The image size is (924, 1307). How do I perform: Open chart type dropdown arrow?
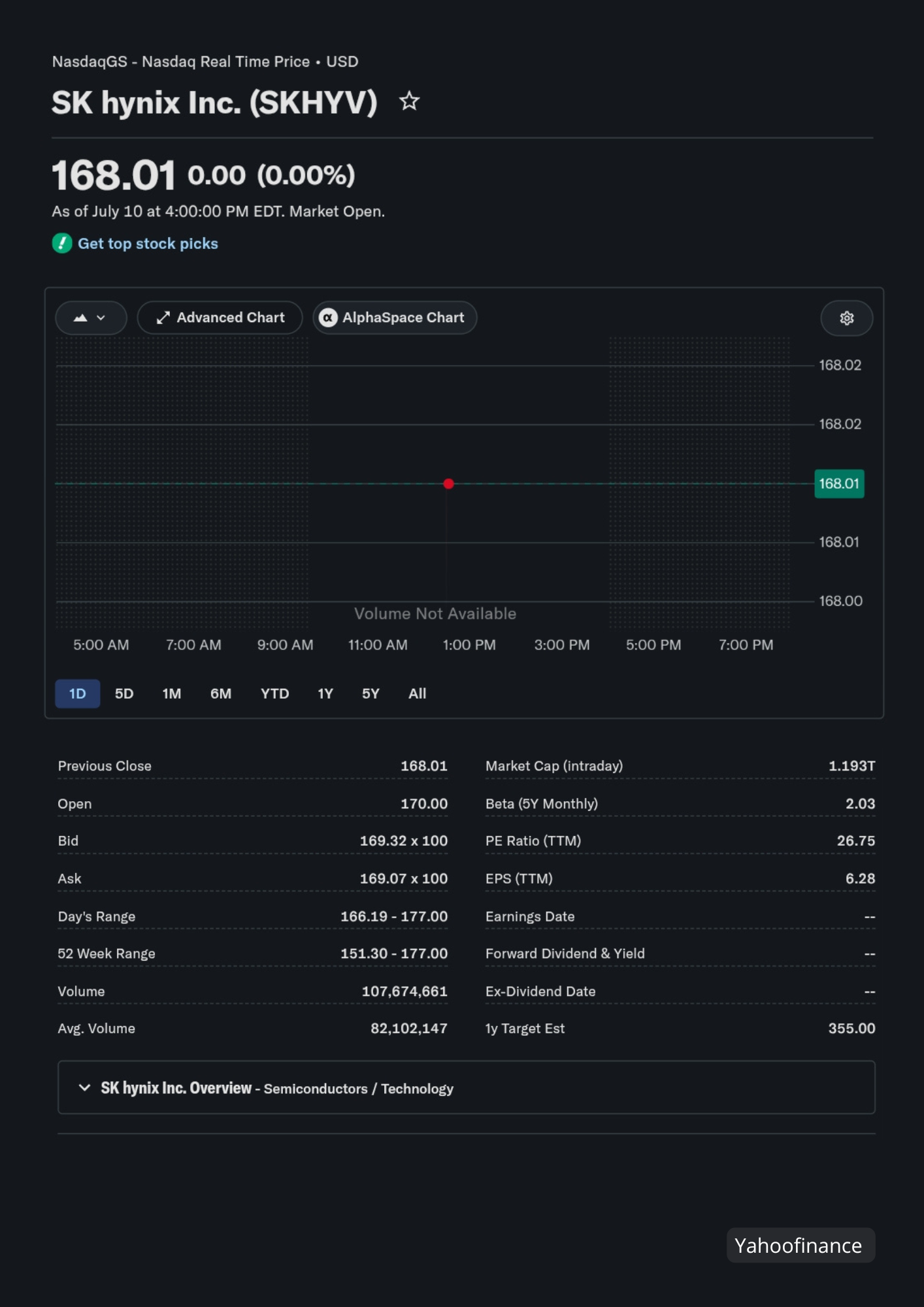coord(101,318)
